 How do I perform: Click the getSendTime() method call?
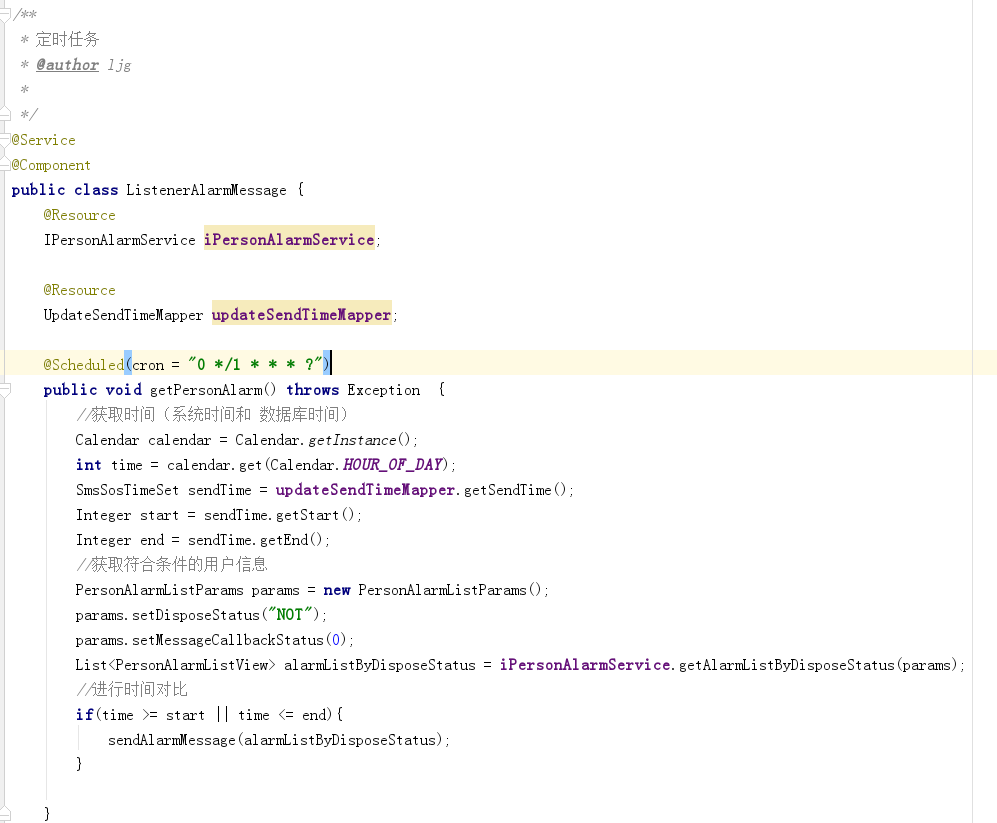pyautogui.click(x=515, y=490)
